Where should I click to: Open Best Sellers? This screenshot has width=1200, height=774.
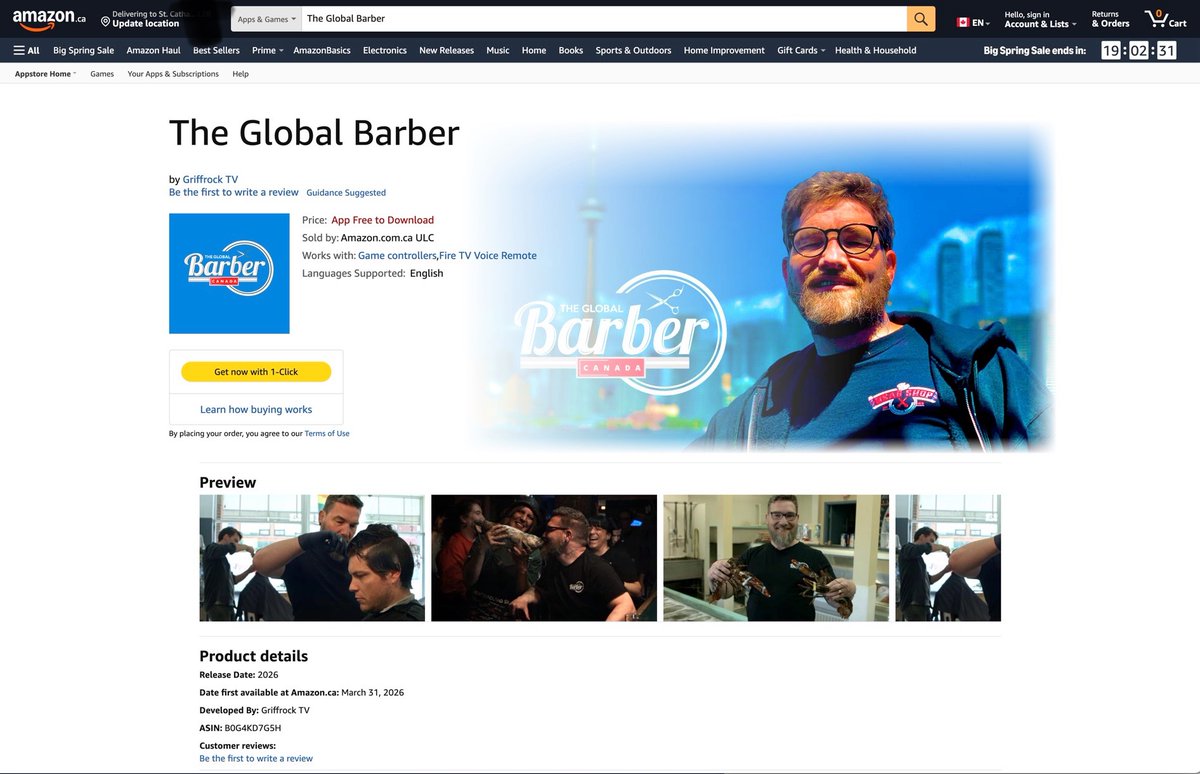pyautogui.click(x=216, y=50)
